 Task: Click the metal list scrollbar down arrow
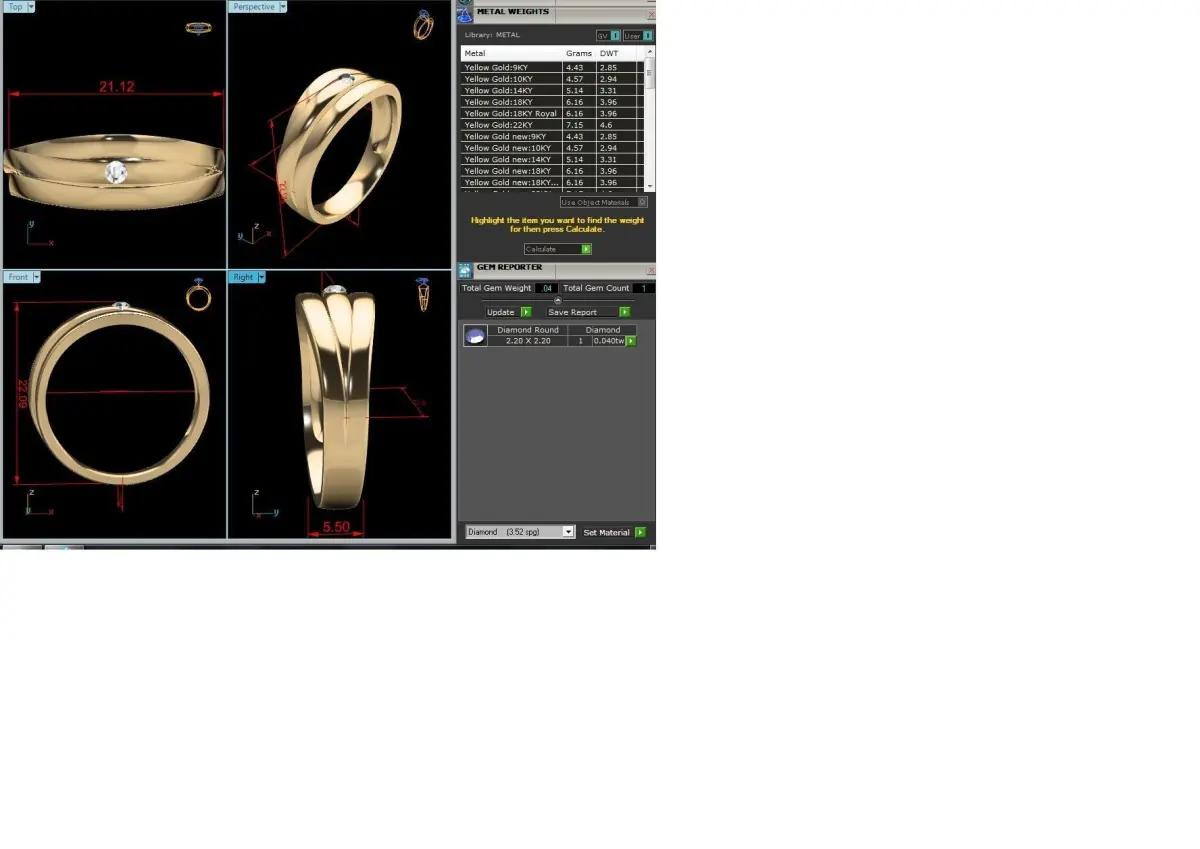(650, 186)
